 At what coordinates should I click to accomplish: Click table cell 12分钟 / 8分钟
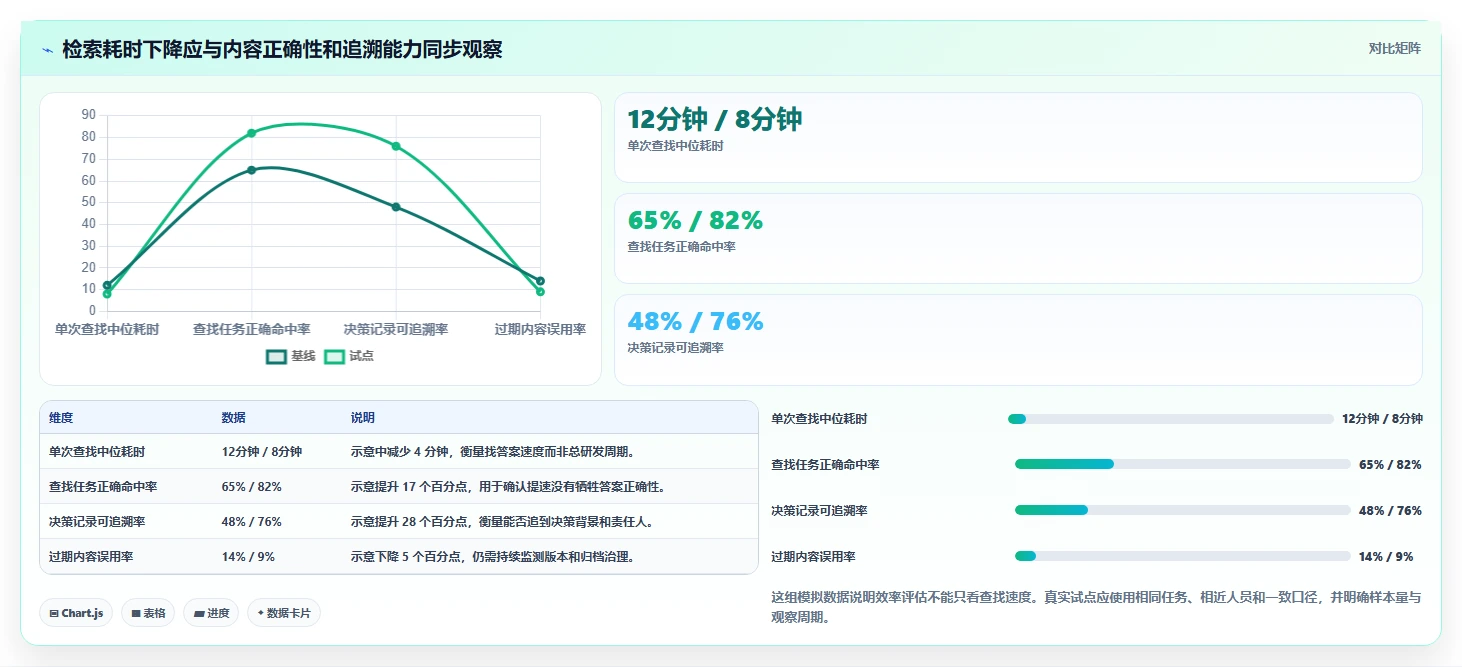(262, 452)
